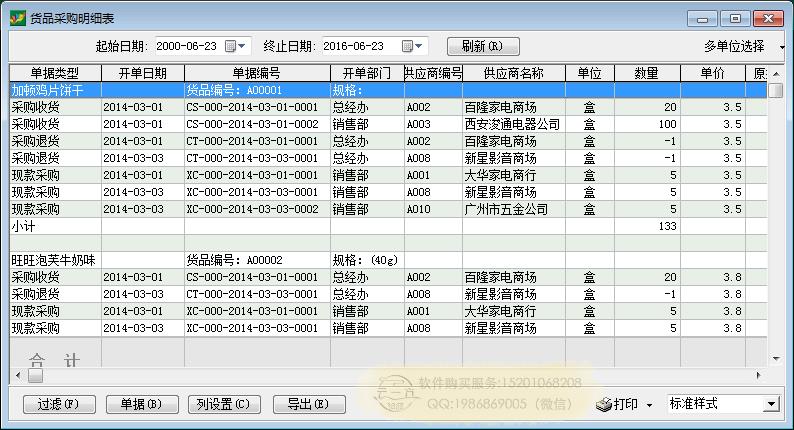The image size is (794, 430).
Task: Open 单据(B) document button
Action: pos(140,404)
